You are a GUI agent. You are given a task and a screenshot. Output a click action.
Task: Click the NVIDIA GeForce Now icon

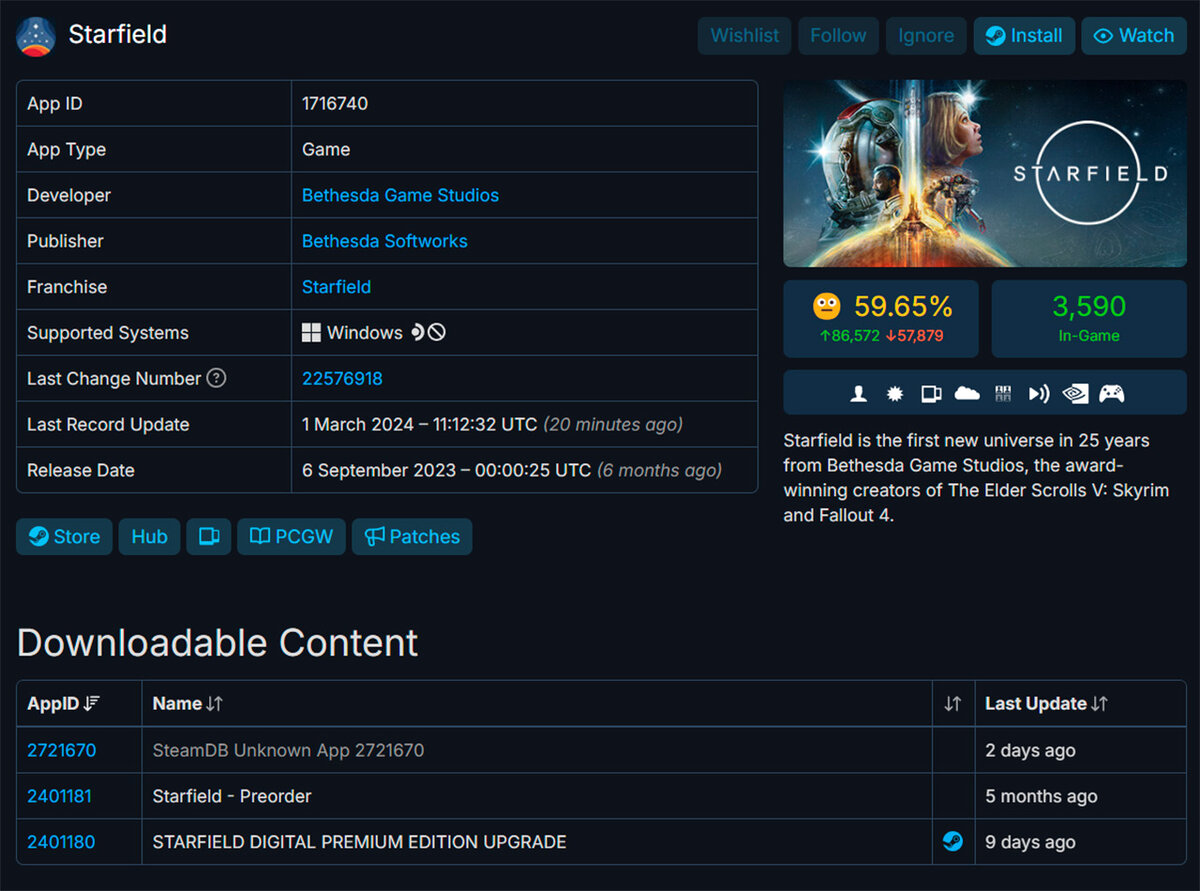point(1075,394)
